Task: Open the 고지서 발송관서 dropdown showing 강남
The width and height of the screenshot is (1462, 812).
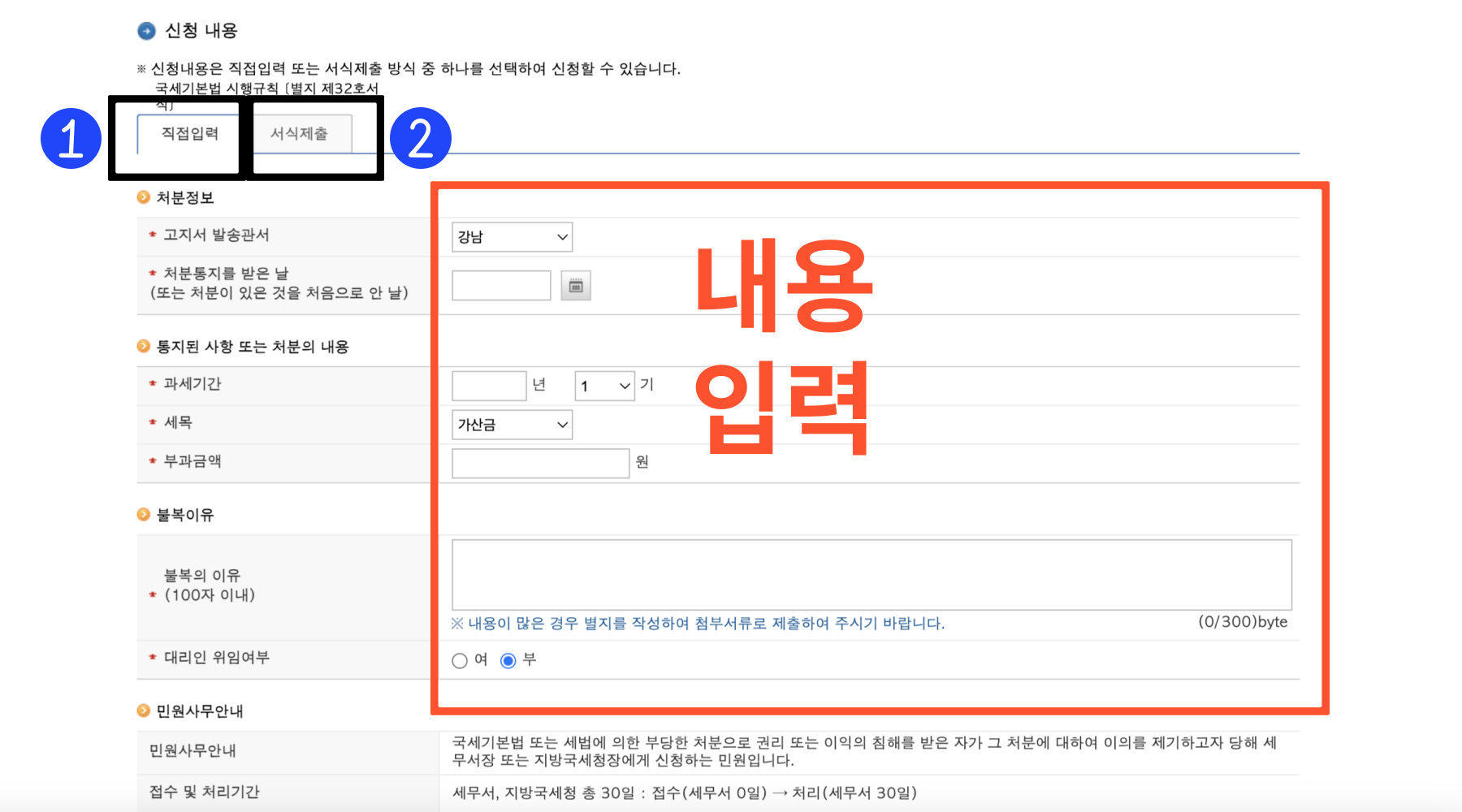Action: tap(512, 237)
